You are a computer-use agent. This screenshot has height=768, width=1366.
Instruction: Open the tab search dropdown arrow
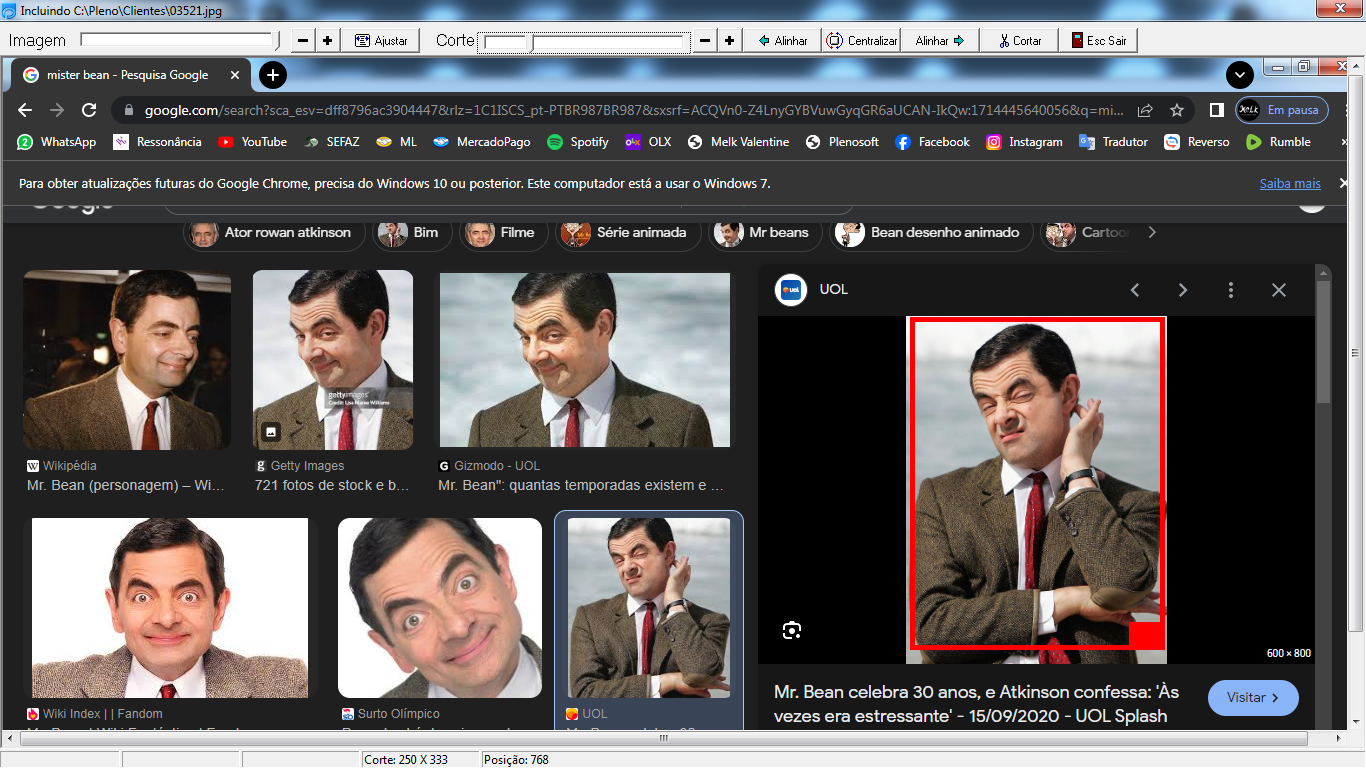(x=1240, y=75)
